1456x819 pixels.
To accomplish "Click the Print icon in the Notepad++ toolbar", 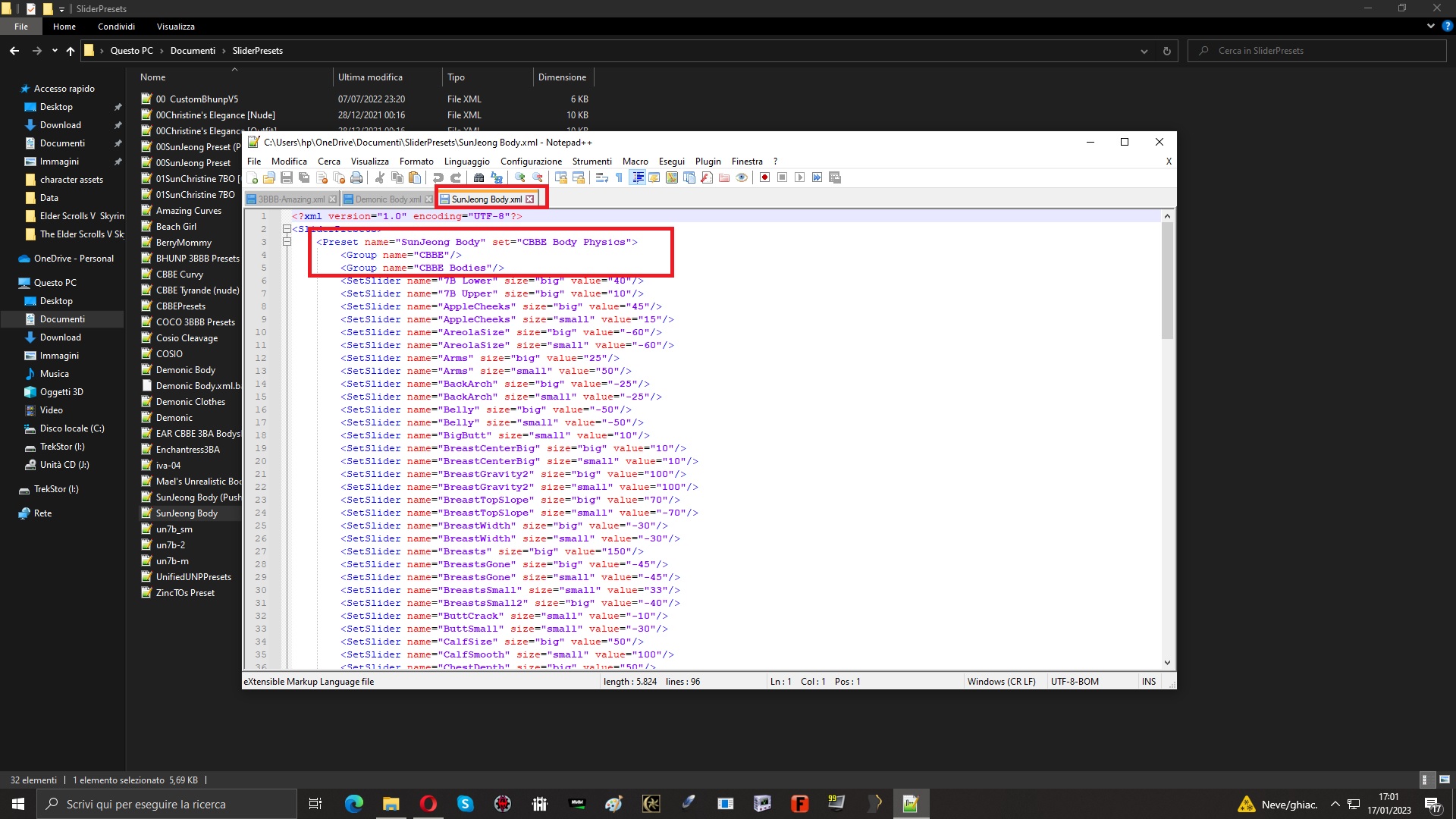I will (x=356, y=177).
